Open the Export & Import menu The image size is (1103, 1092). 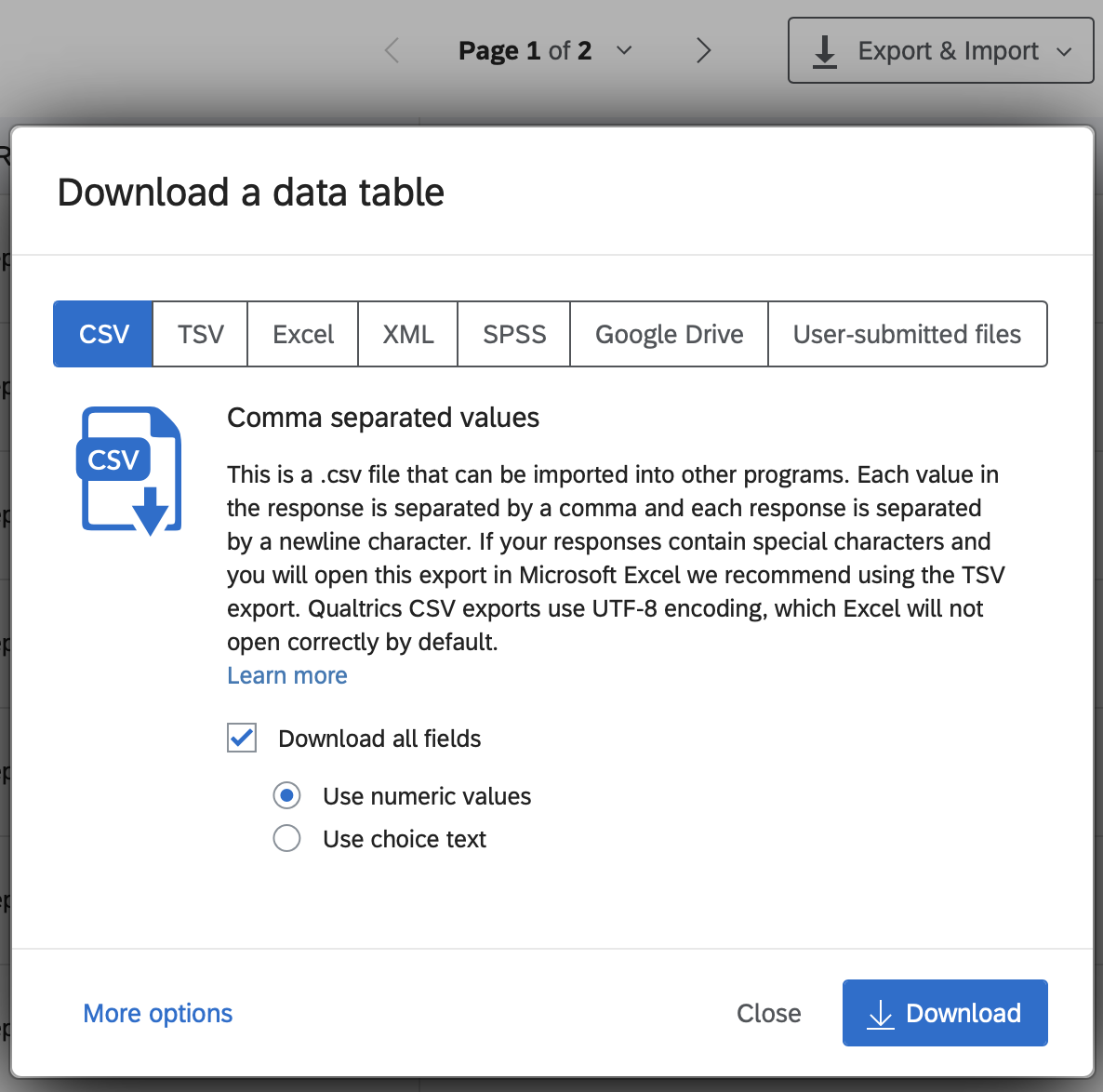pos(940,50)
